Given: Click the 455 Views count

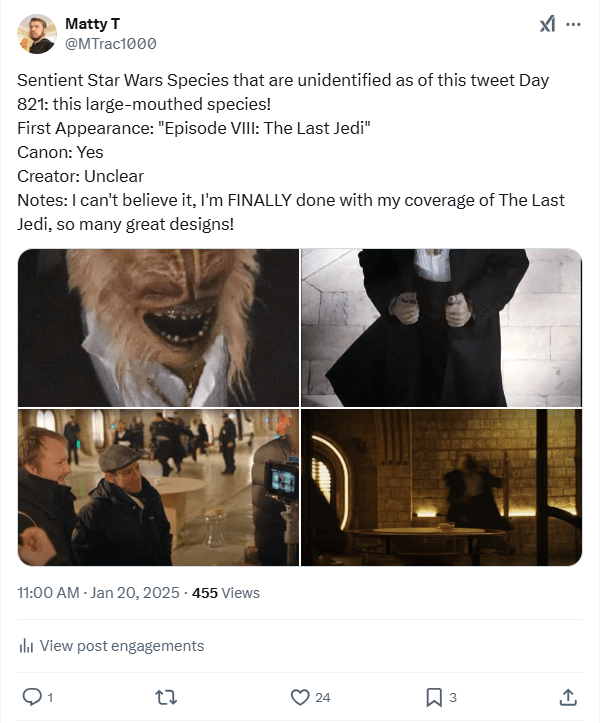Looking at the screenshot, I should 226,593.
